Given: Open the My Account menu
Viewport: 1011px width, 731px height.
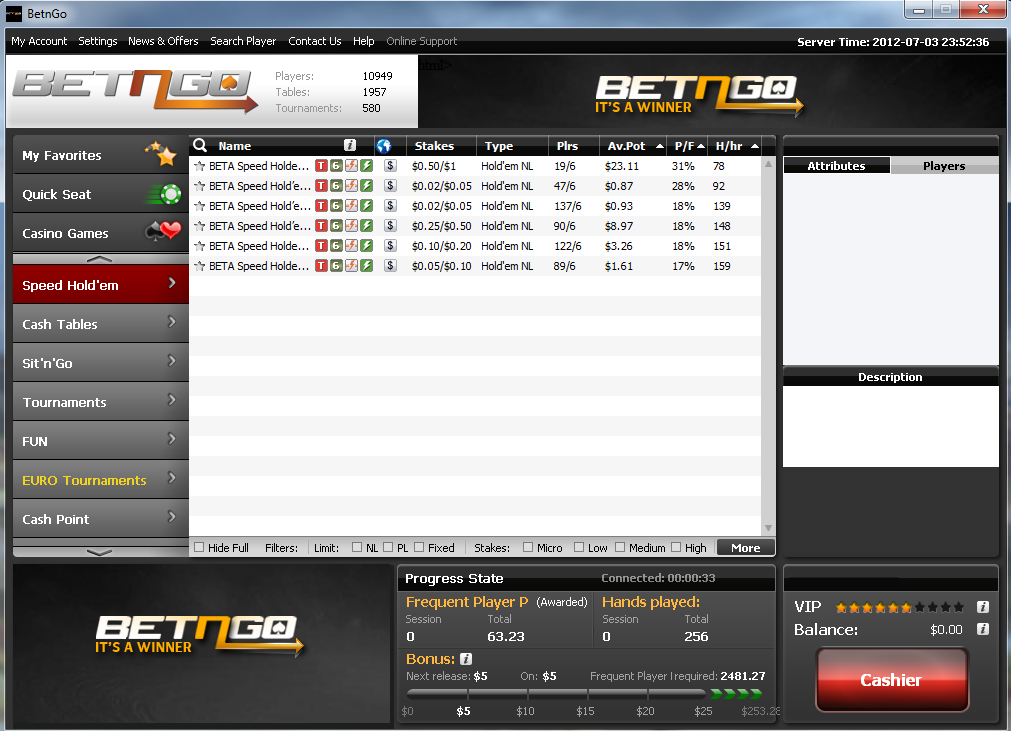Looking at the screenshot, I should [x=39, y=41].
